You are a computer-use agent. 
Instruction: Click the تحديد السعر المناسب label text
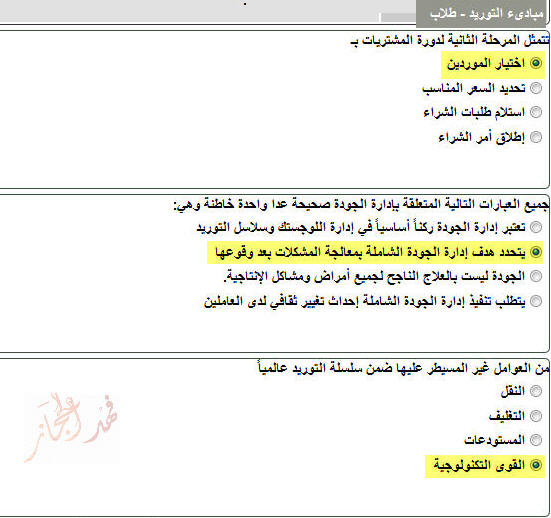tap(474, 88)
